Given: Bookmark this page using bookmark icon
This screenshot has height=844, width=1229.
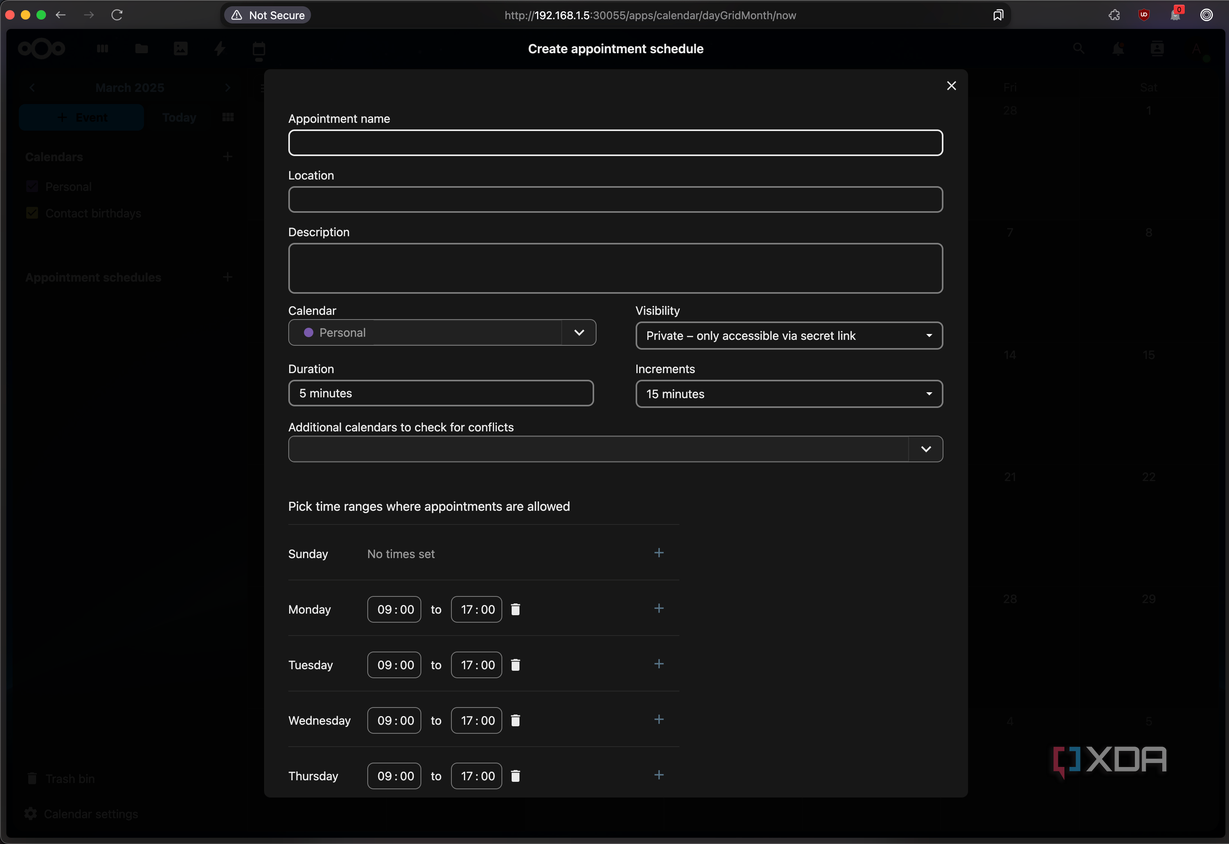Looking at the screenshot, I should [998, 15].
